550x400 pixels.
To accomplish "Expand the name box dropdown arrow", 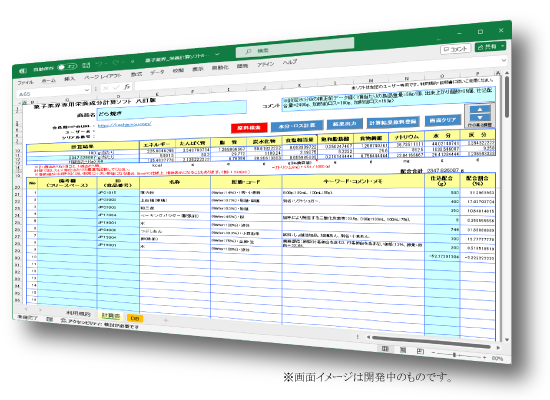I will coord(87,90).
